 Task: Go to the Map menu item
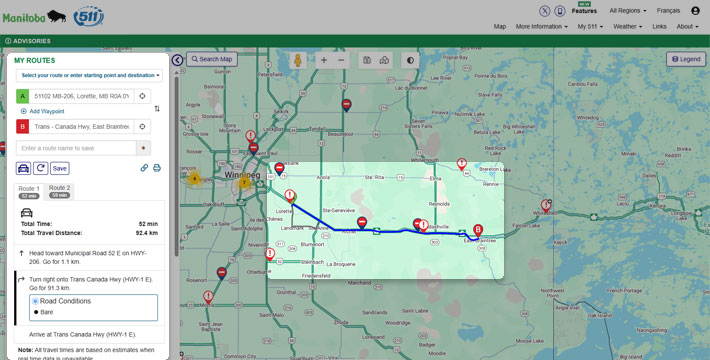tap(499, 26)
